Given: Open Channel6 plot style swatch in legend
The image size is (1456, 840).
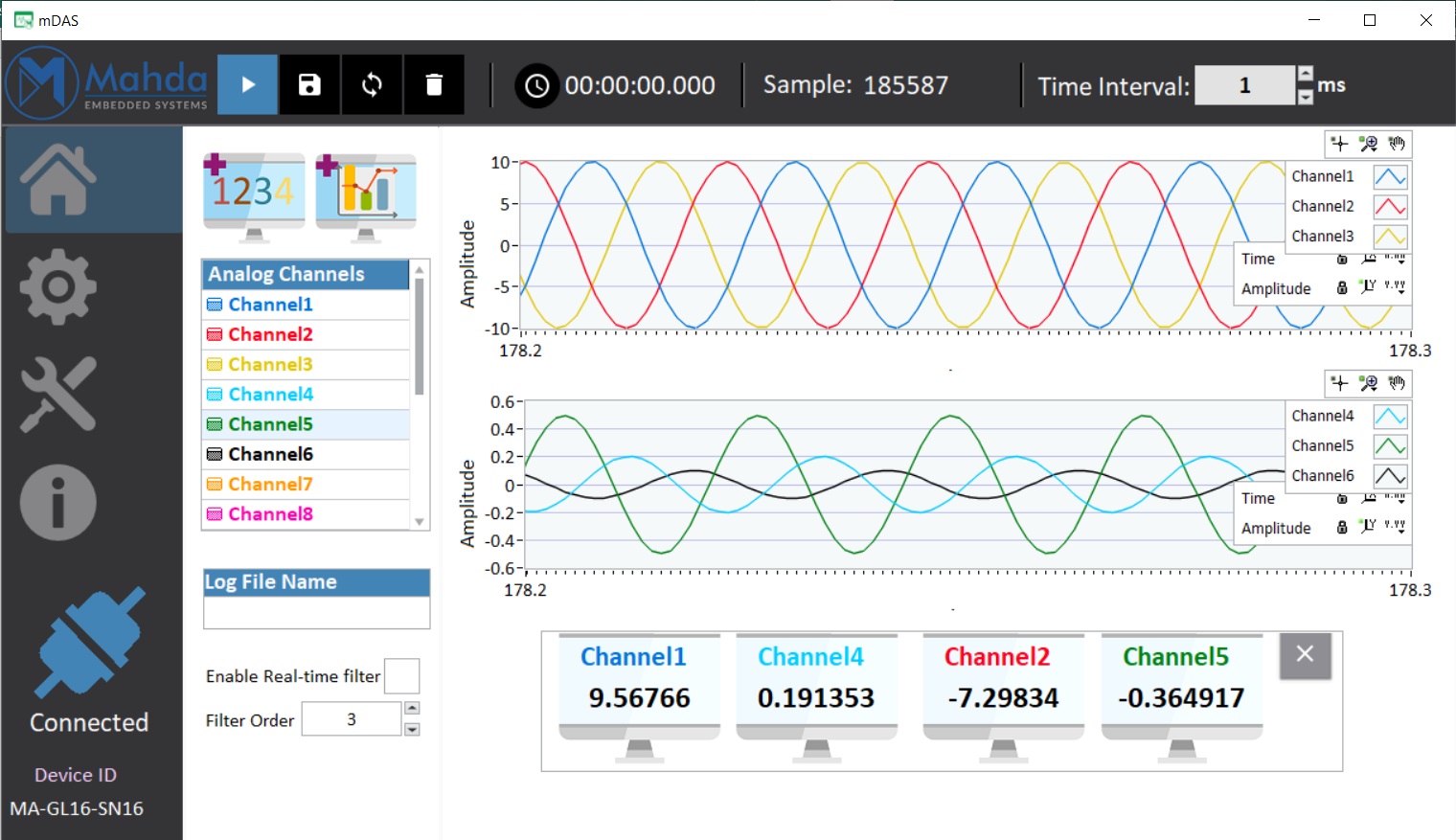Looking at the screenshot, I should [x=1390, y=475].
